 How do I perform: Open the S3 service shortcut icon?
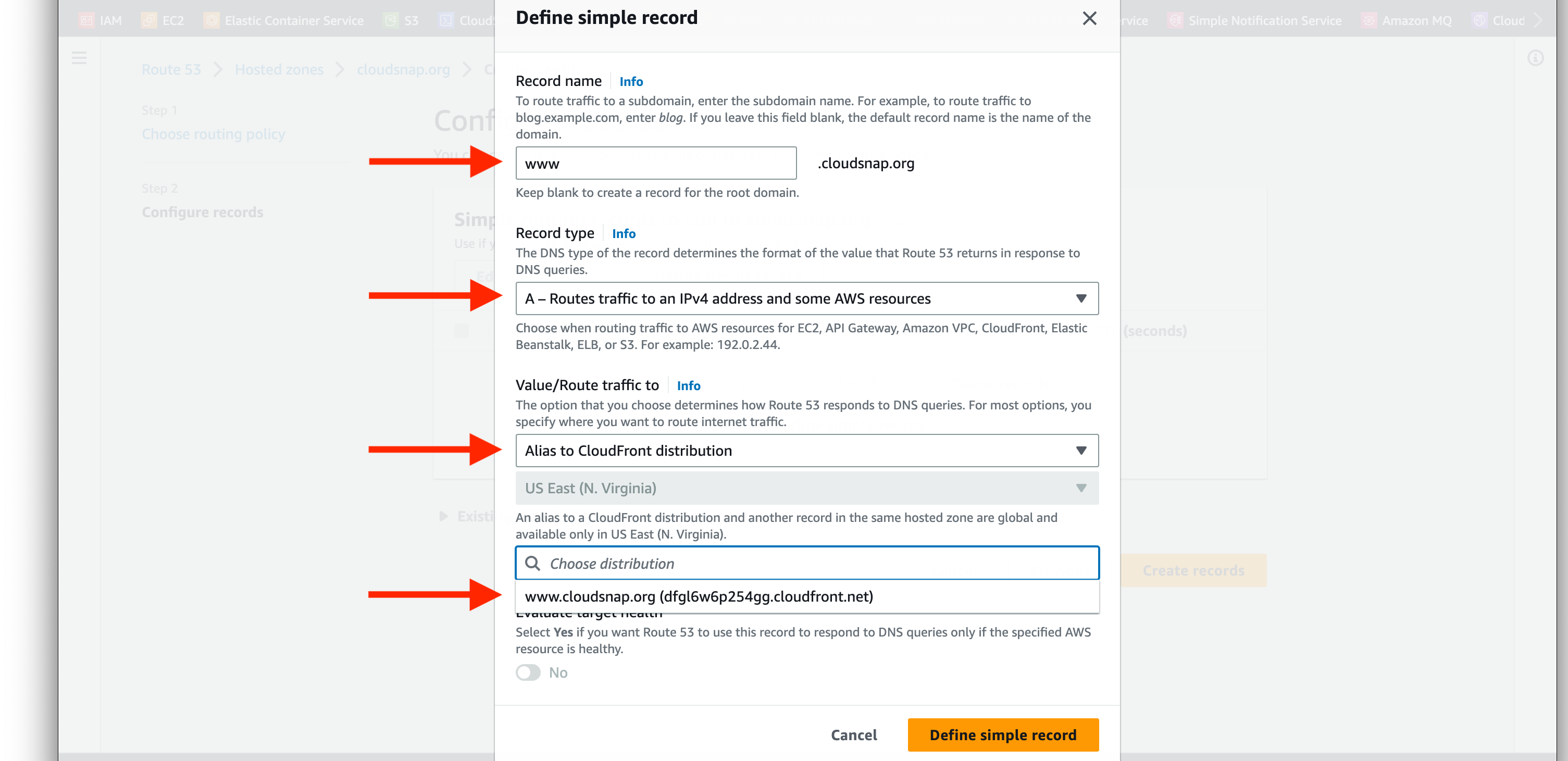391,21
